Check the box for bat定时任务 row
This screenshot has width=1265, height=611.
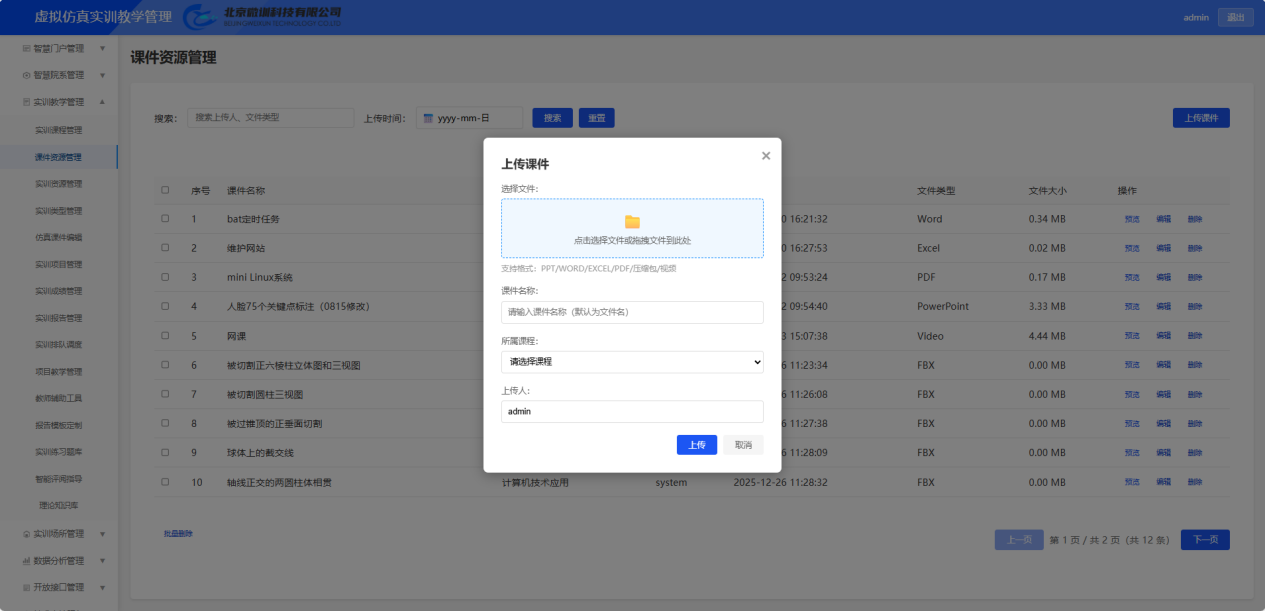coord(165,219)
